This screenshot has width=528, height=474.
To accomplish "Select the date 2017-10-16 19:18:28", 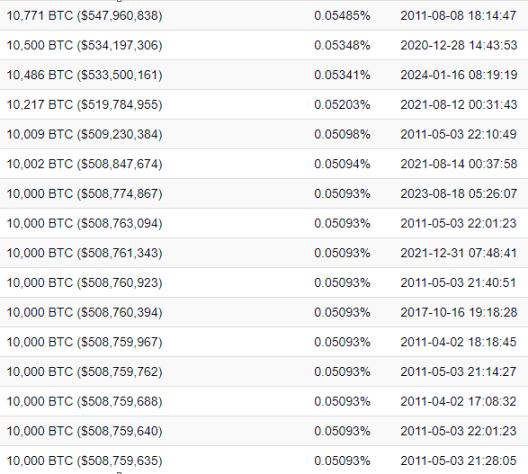I will coord(458,312).
